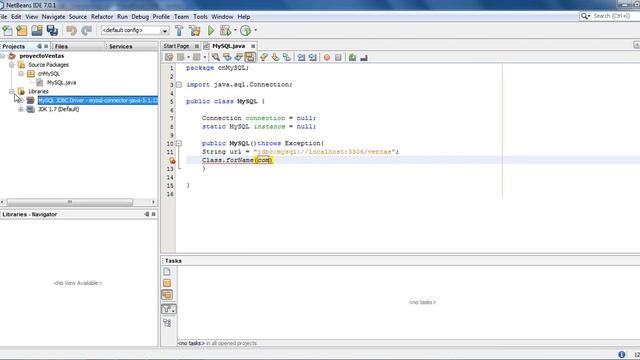Click the Previous Bookmark editor icon
The image size is (640, 360).
pos(264,58)
